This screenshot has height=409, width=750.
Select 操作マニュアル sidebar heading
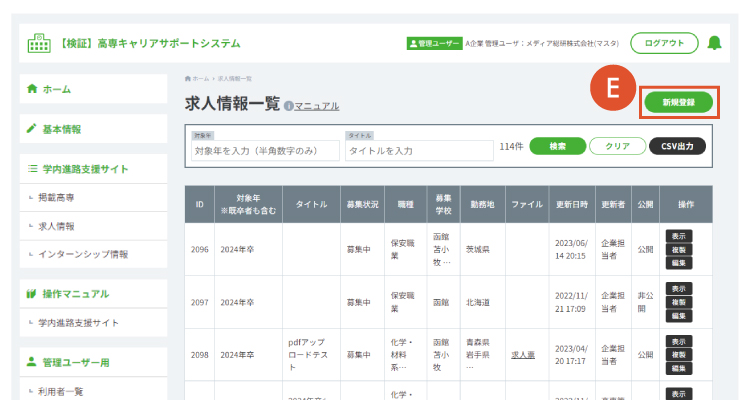(x=93, y=294)
